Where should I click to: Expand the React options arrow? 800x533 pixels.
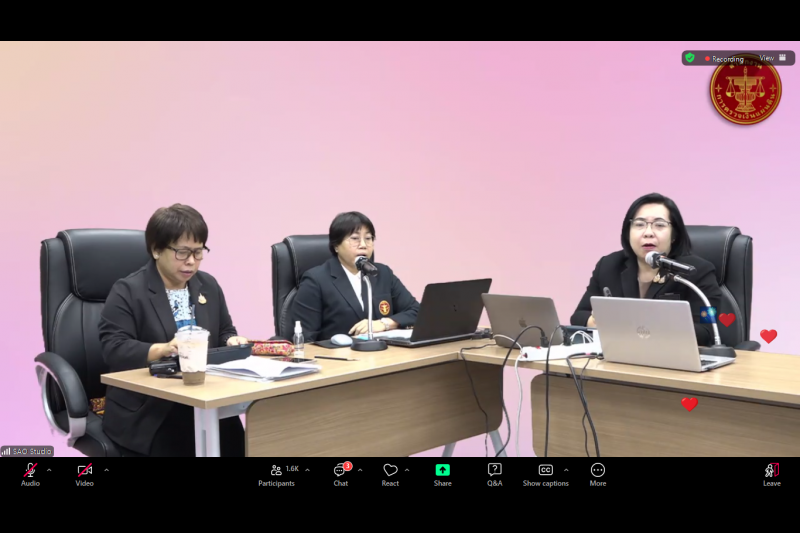pos(407,469)
